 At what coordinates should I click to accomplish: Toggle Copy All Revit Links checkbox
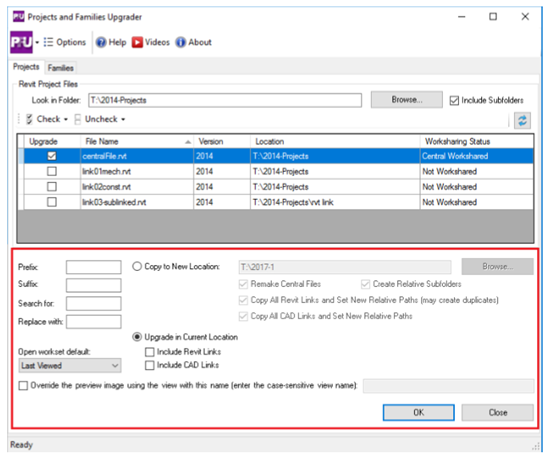(x=243, y=300)
